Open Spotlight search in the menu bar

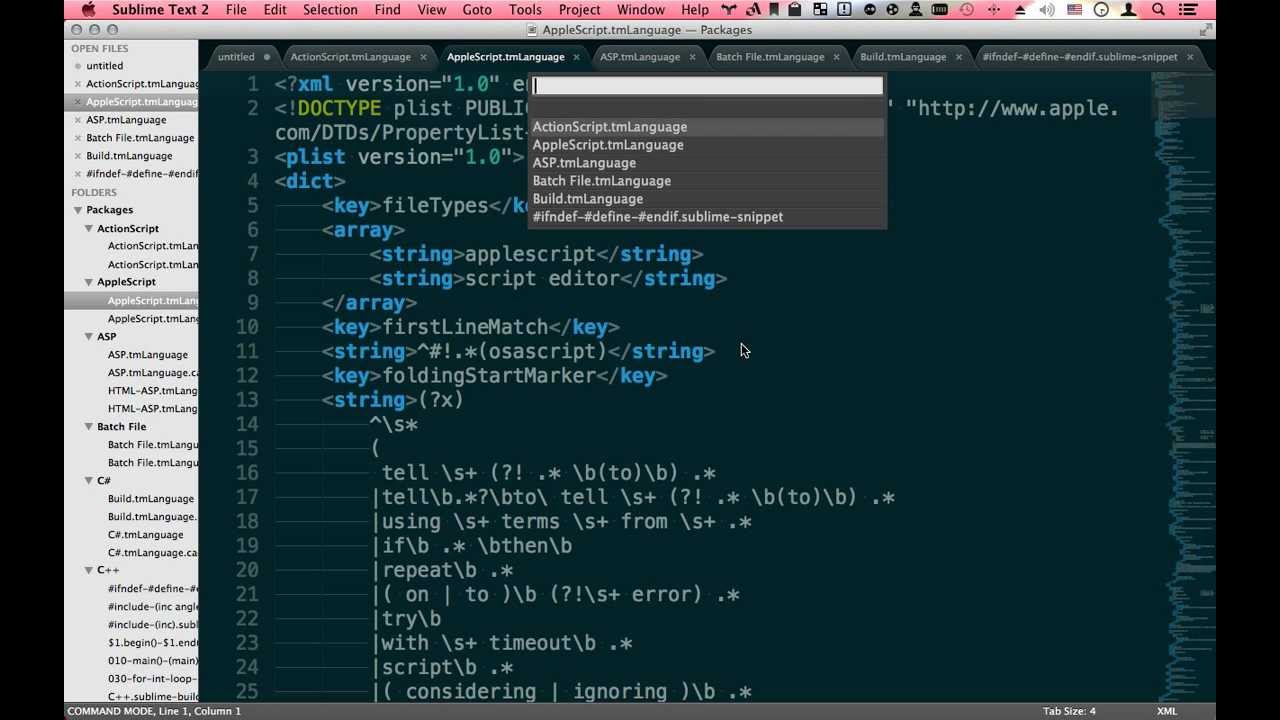click(x=1158, y=10)
